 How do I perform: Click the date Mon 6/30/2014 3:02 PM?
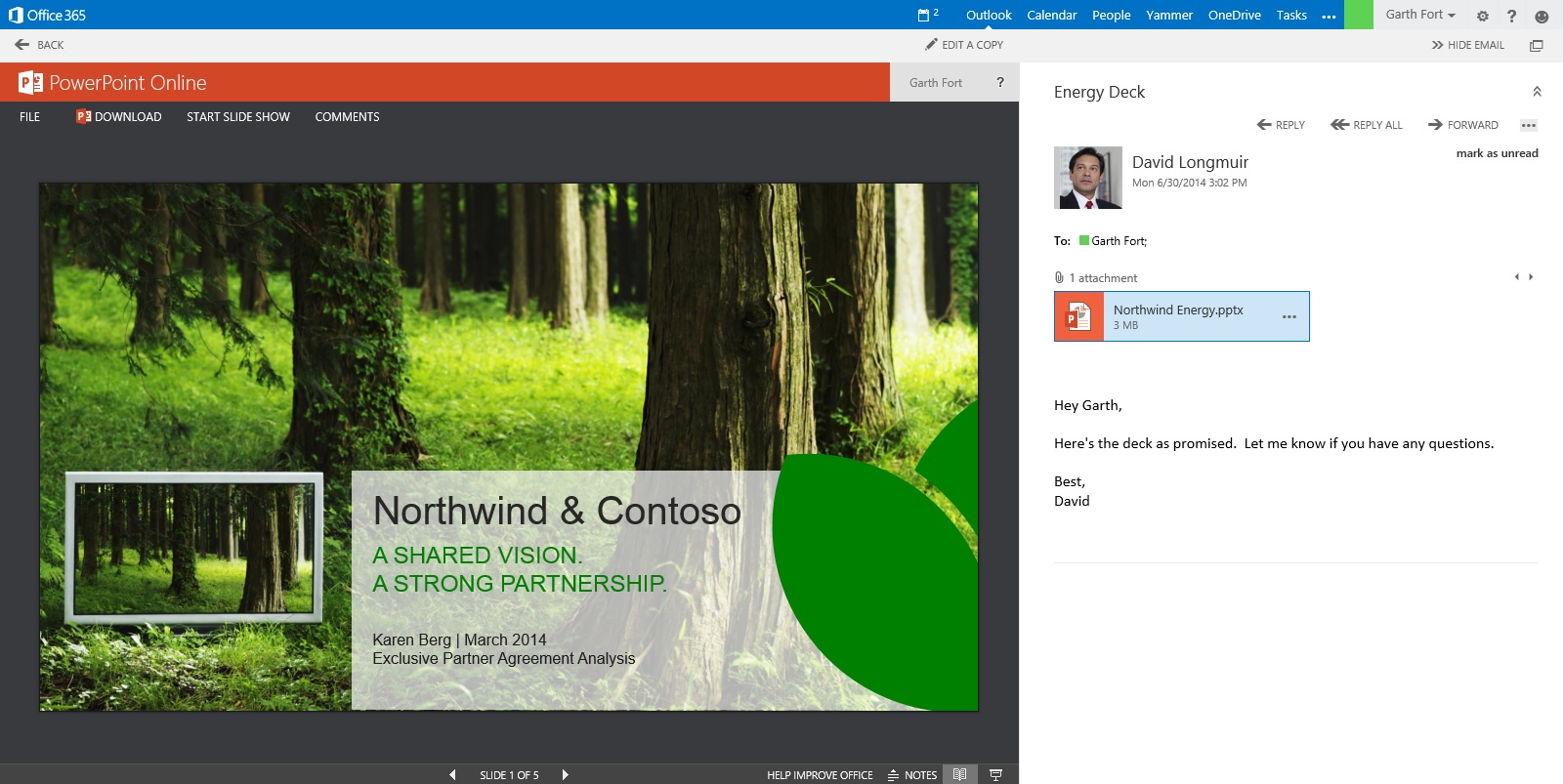pyautogui.click(x=1189, y=183)
